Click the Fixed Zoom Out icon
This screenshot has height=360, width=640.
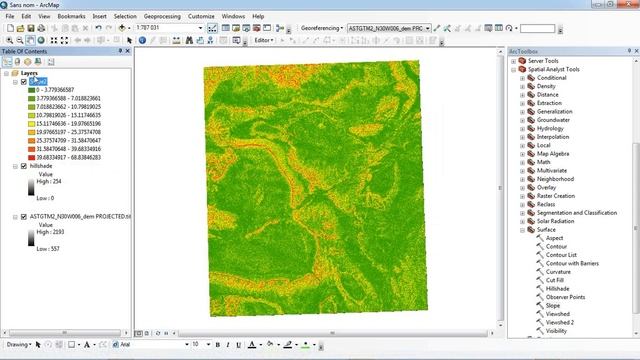click(x=64, y=40)
